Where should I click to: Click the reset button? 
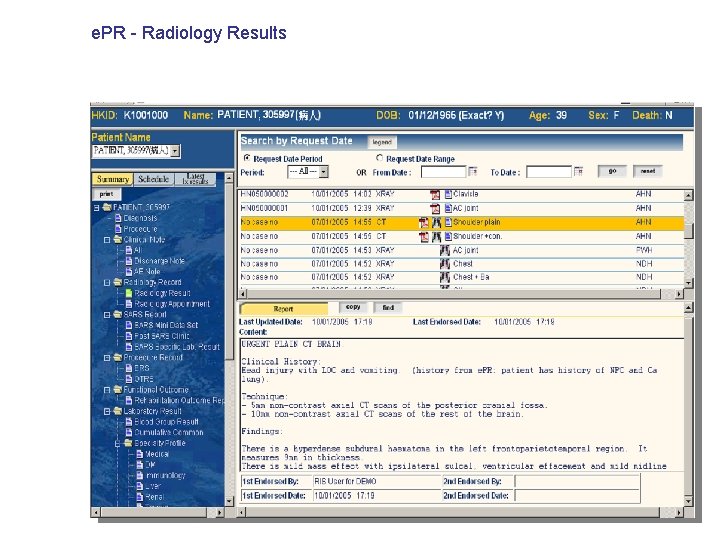647,171
